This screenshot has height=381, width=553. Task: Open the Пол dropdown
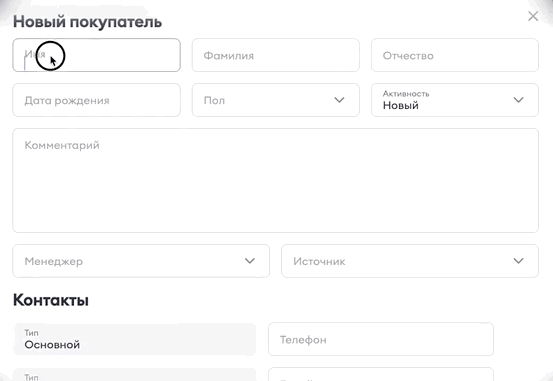pos(275,100)
